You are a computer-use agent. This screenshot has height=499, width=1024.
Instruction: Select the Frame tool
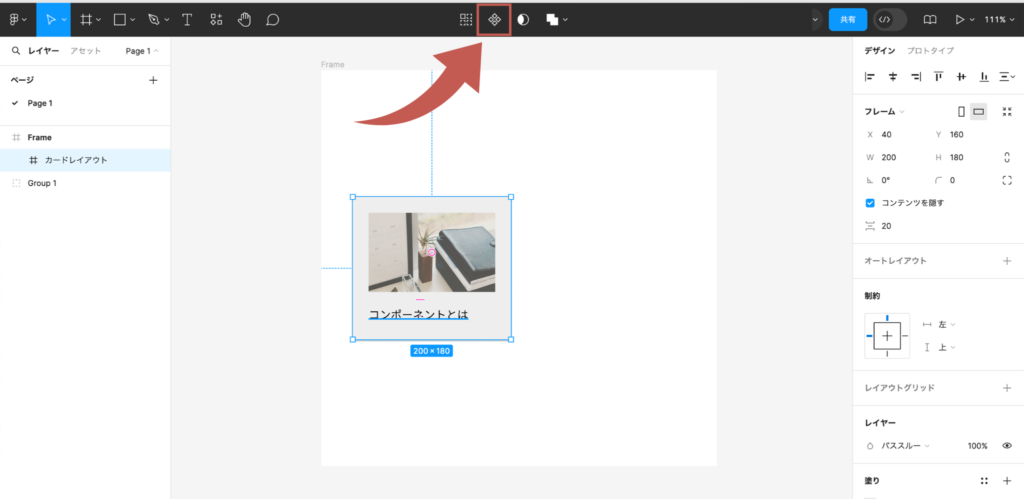86,20
